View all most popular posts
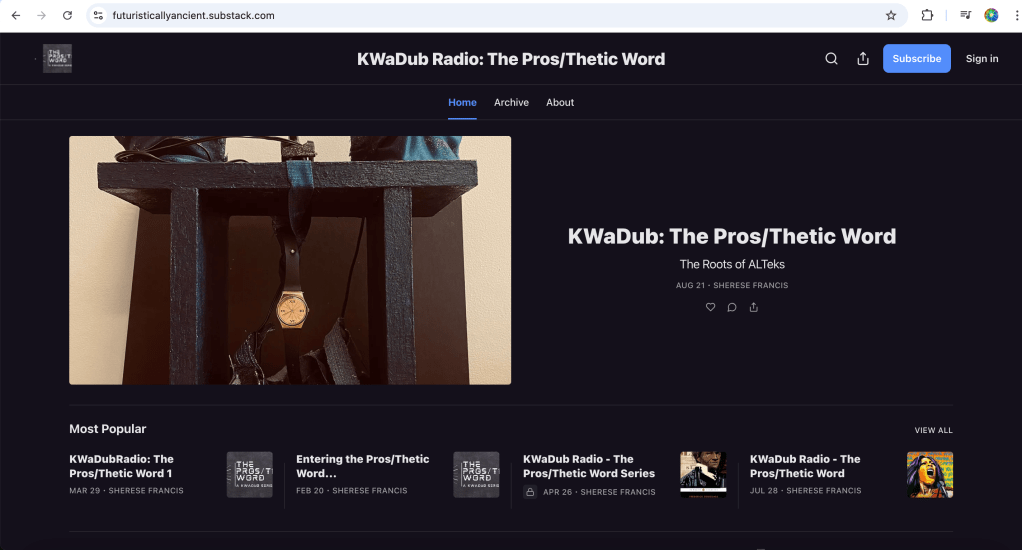The height and width of the screenshot is (550, 1022). 933,430
